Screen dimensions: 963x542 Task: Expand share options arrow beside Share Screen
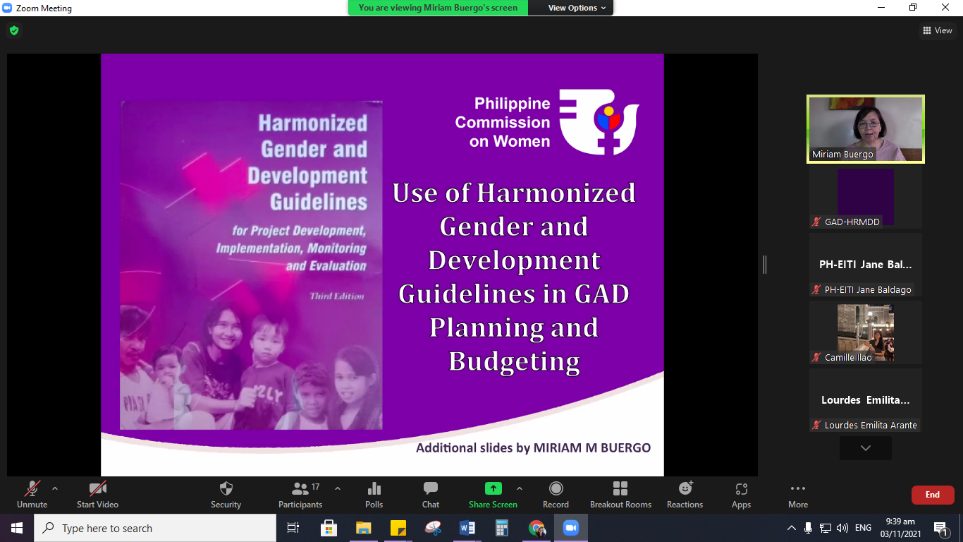pos(520,489)
